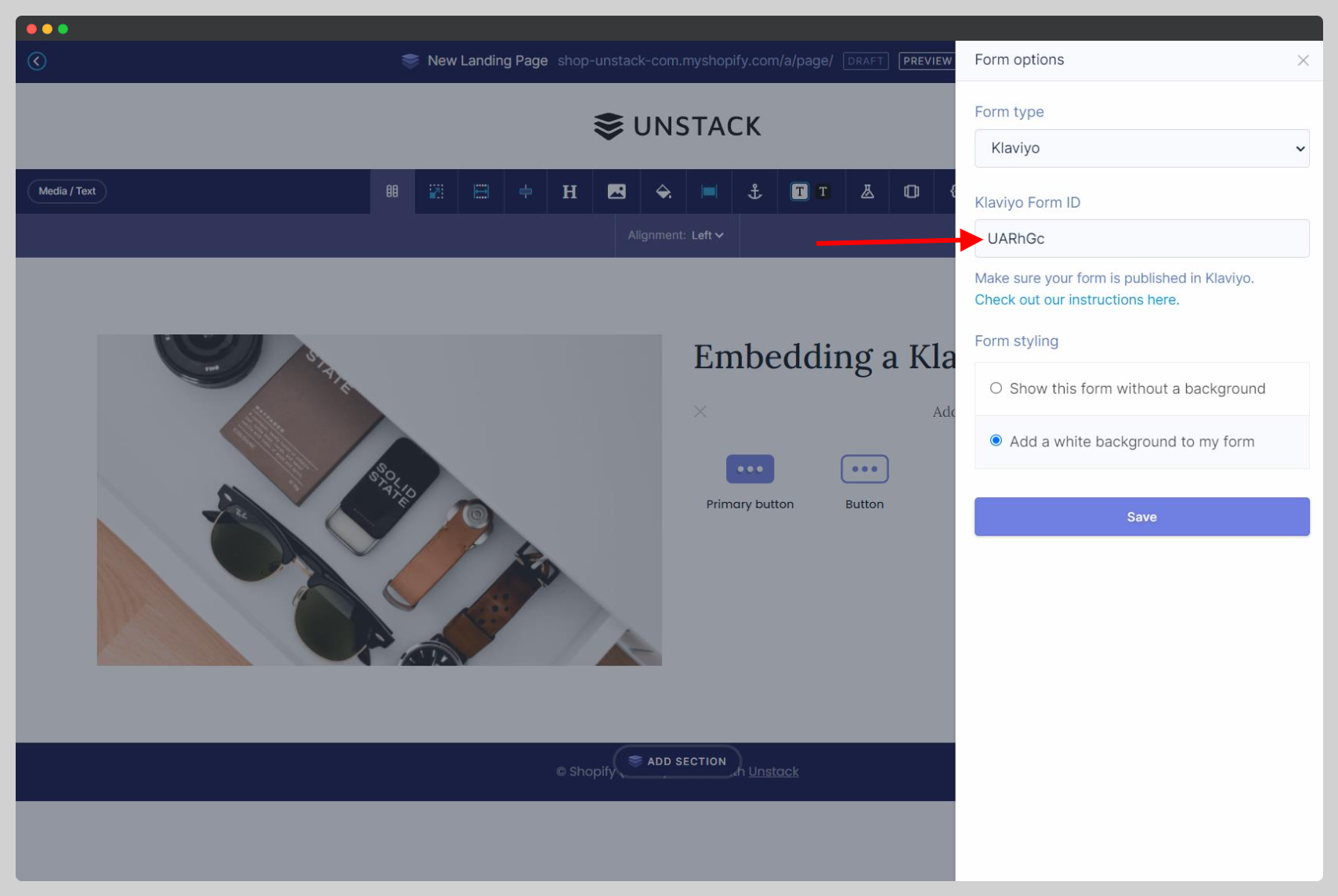1338x896 pixels.
Task: Expand the Media / Text section label
Action: 67,191
